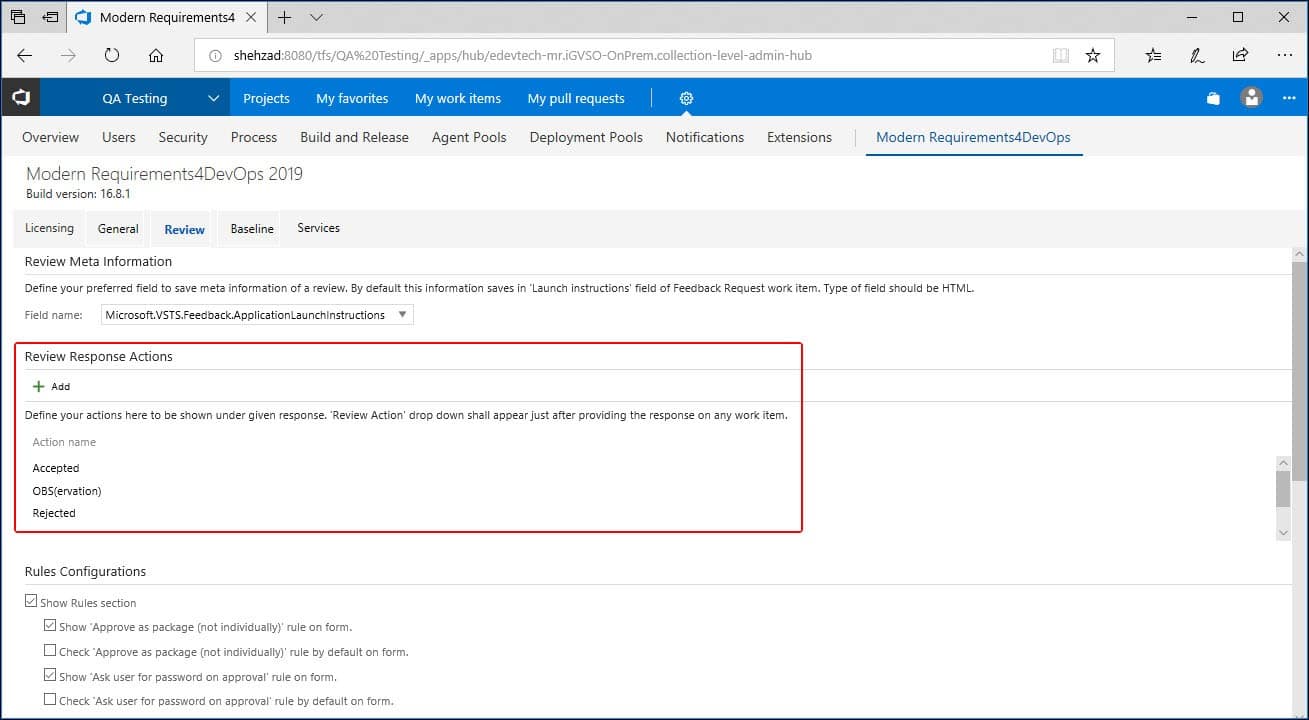This screenshot has height=720, width=1309.
Task: Toggle Show 'Approve as package' rule checkbox
Action: click(x=50, y=626)
